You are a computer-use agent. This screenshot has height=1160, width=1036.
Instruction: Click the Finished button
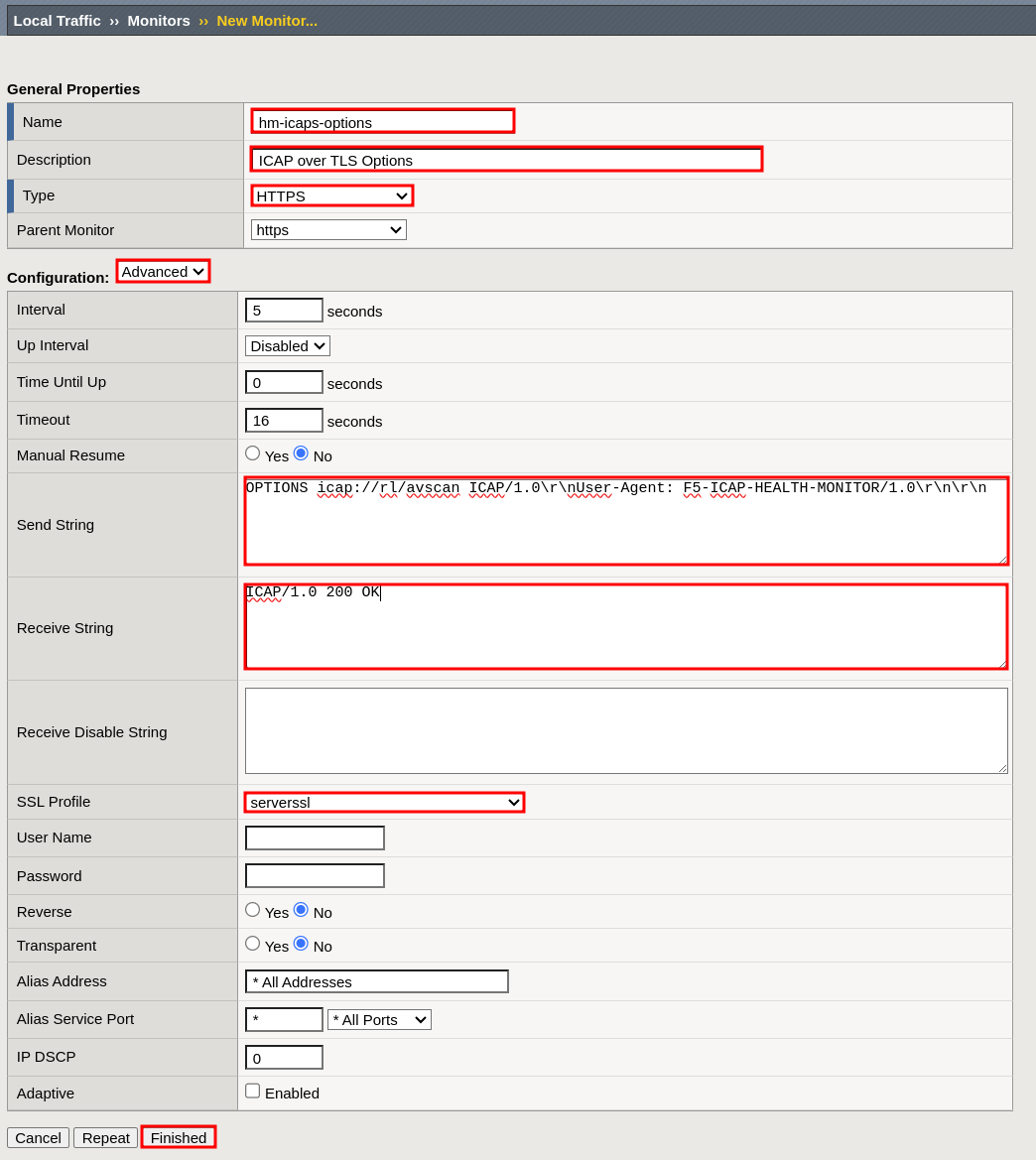(x=179, y=1137)
